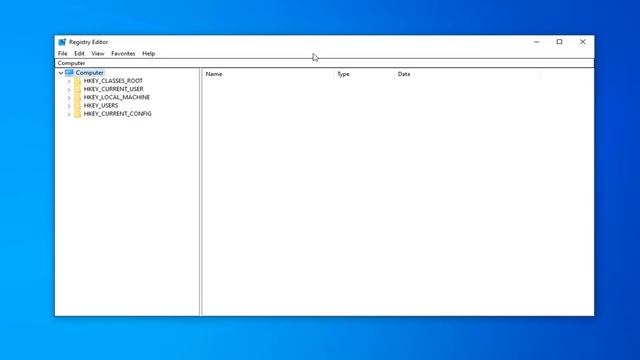Click the Registry Editor title bar icon
The width and height of the screenshot is (640, 360).
62,42
